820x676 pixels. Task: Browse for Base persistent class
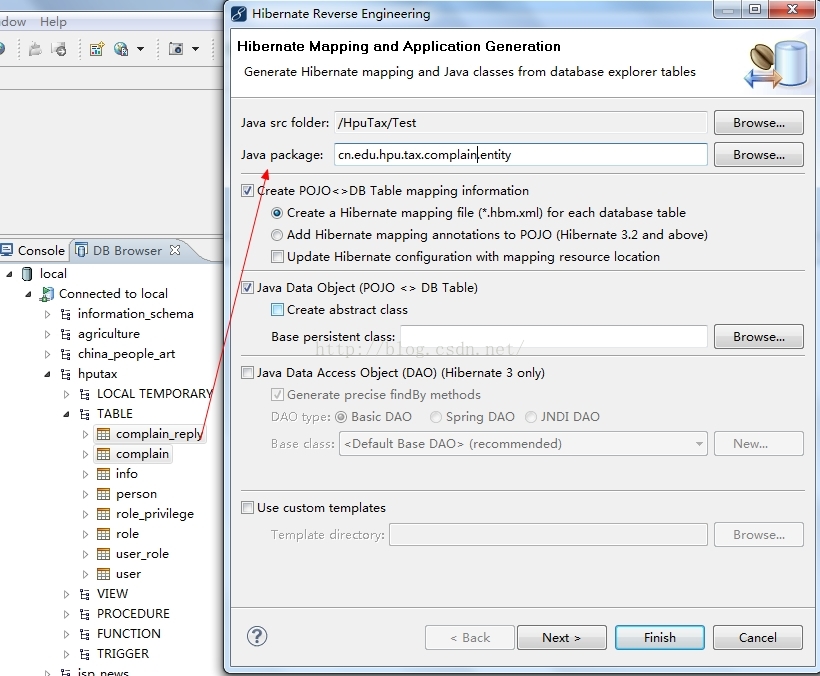(x=758, y=337)
